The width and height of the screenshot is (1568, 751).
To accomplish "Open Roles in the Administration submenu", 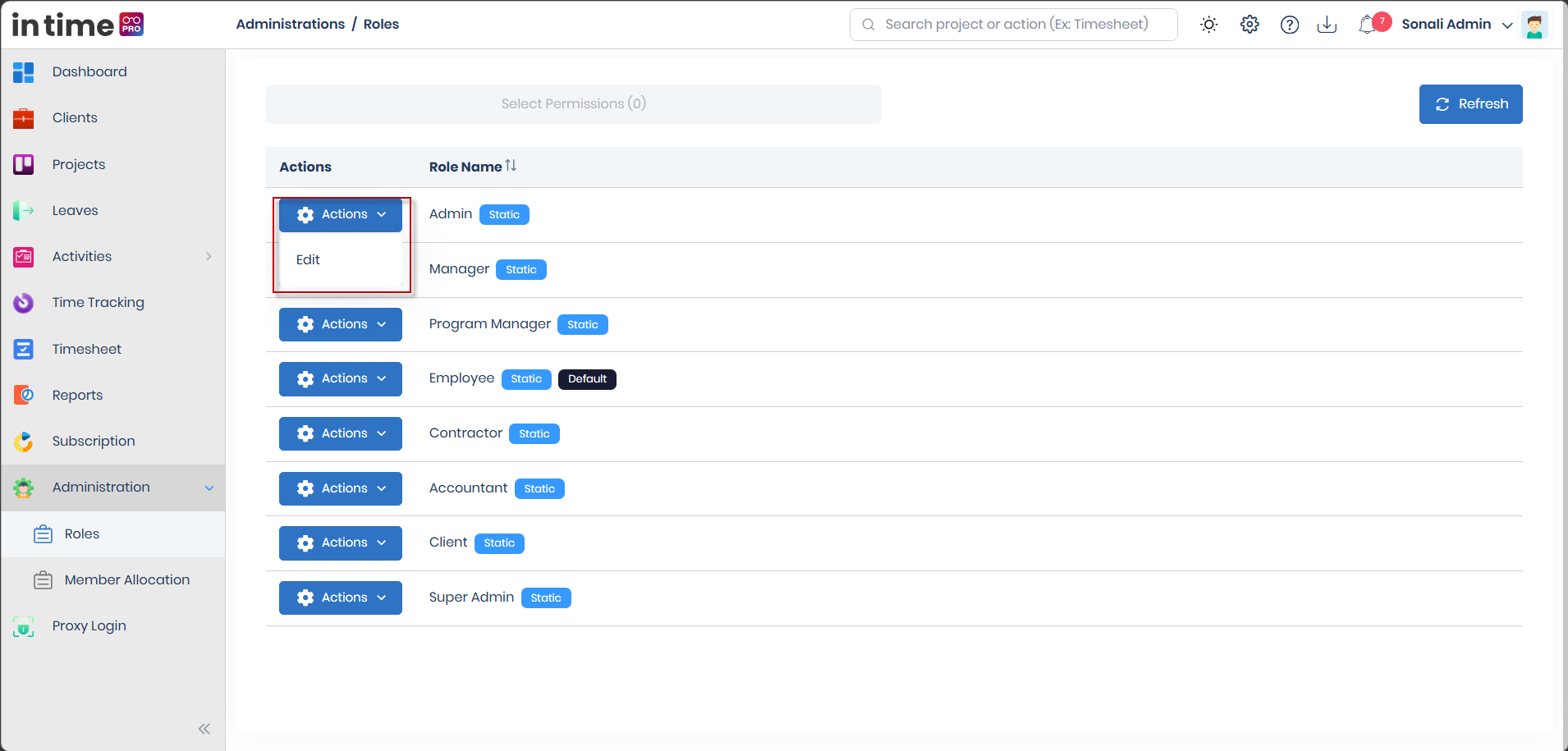I will pyautogui.click(x=113, y=534).
